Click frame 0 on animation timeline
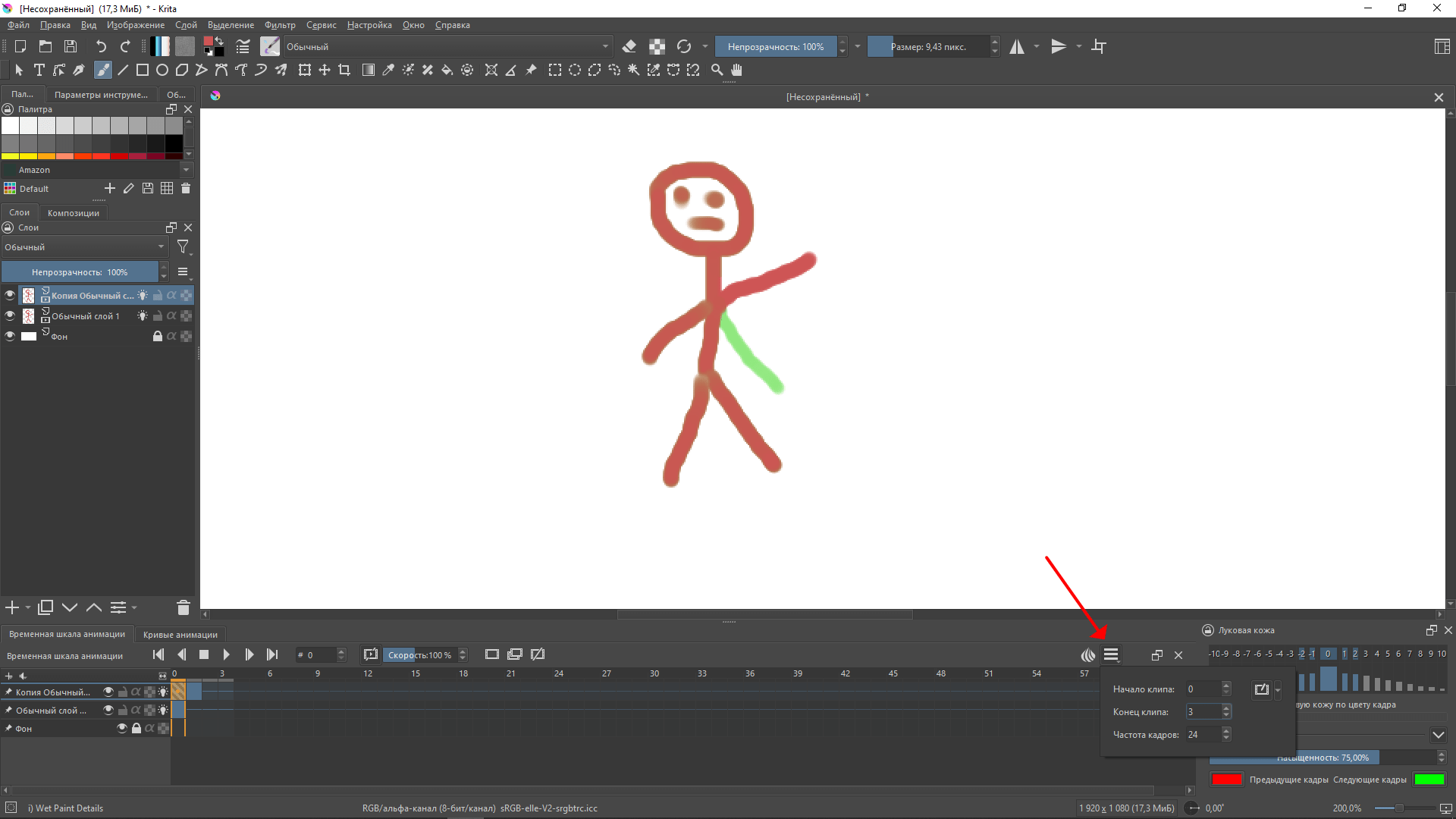Screen dimensions: 1456x819 click(175, 673)
